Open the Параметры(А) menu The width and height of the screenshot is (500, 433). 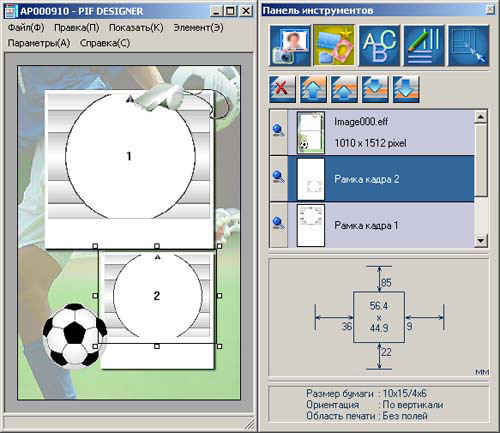(39, 43)
